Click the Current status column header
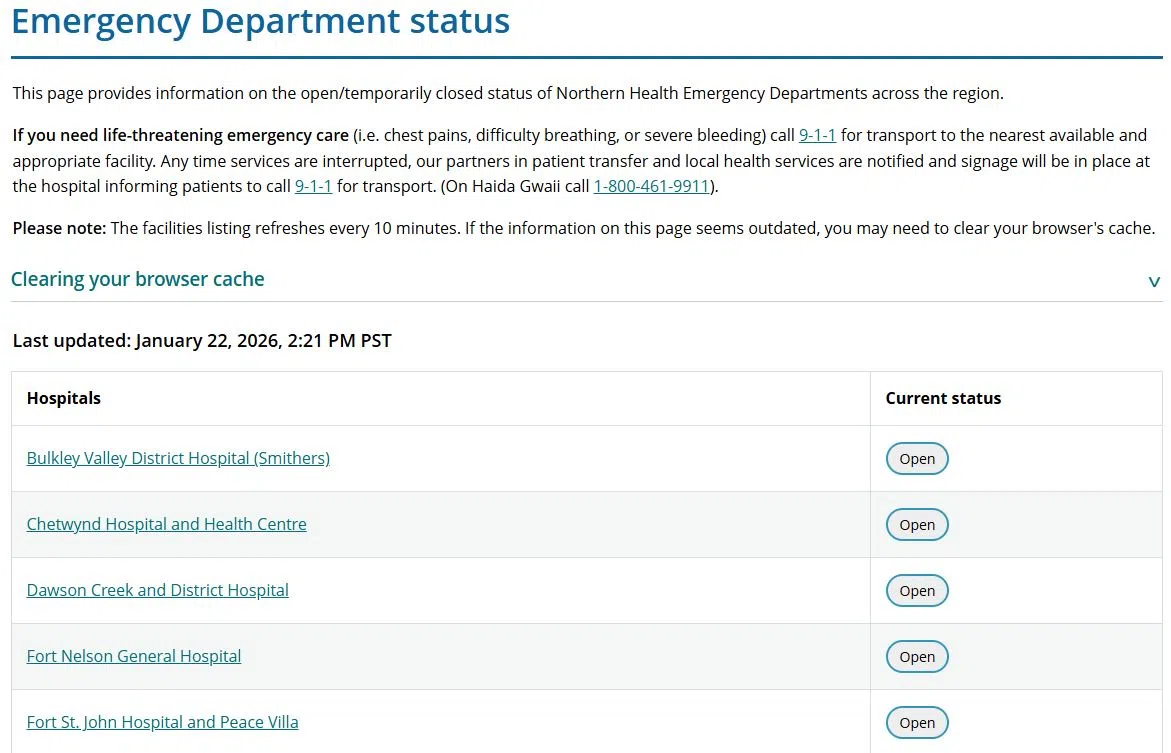This screenshot has height=753, width=1171. pyautogui.click(x=942, y=399)
